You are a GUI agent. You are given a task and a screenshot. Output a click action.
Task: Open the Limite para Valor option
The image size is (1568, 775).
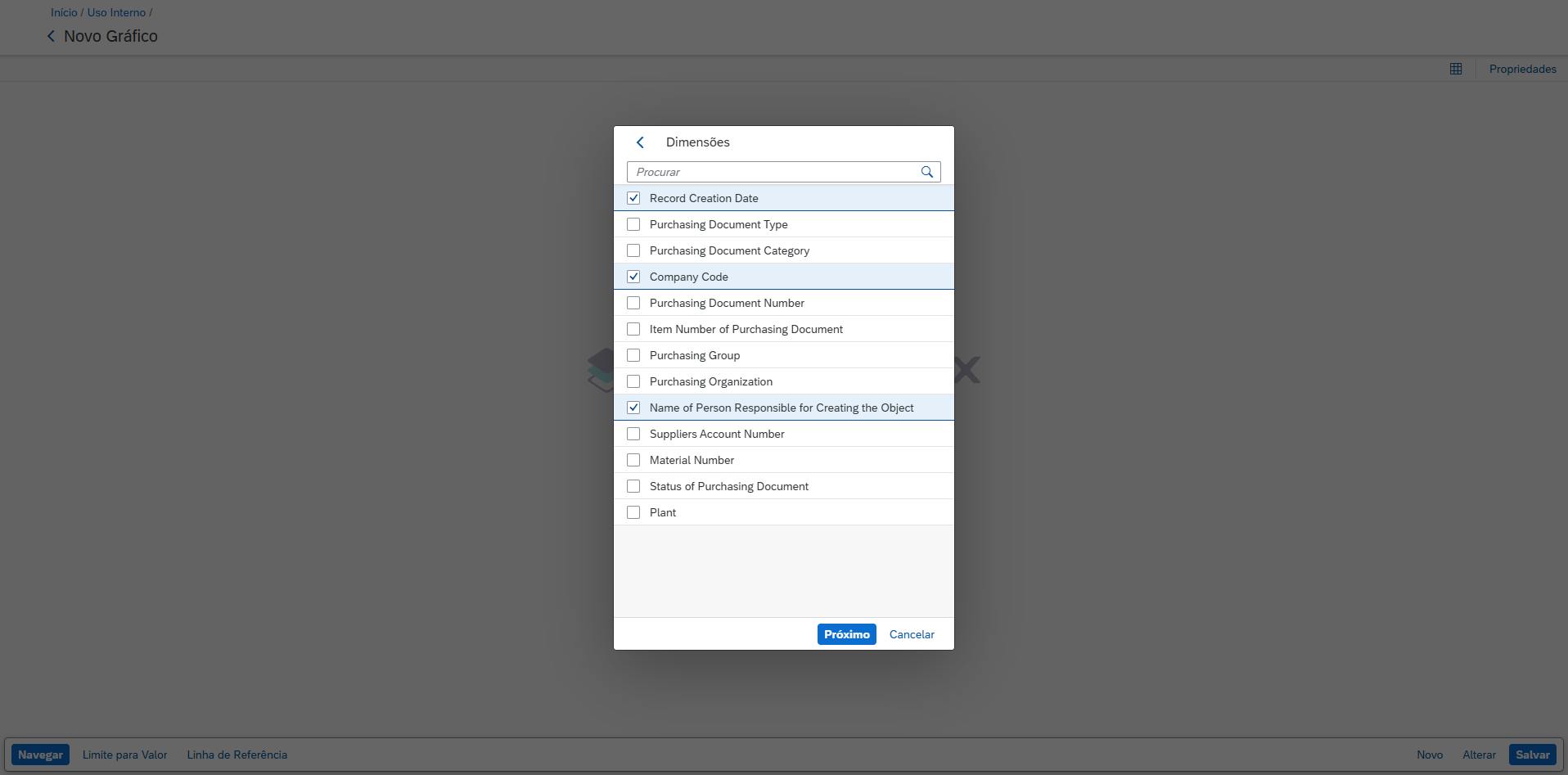click(x=124, y=755)
